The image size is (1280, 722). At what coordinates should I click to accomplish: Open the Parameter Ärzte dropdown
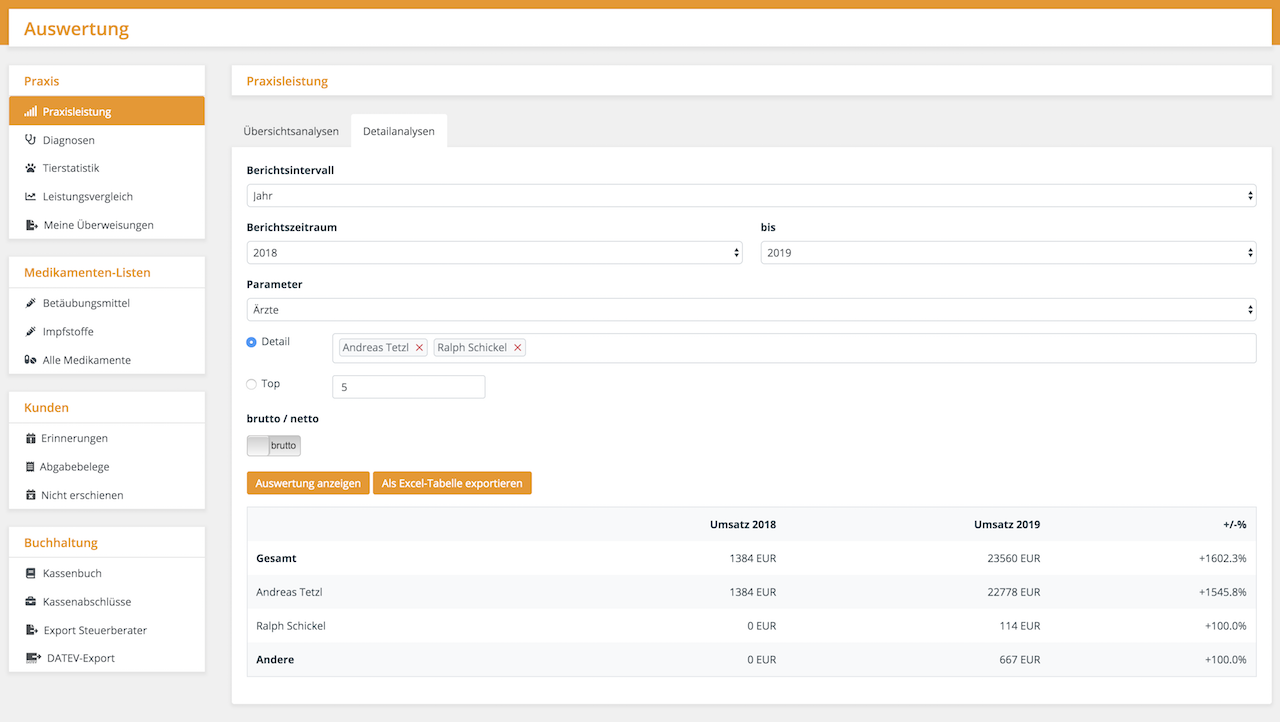tap(751, 310)
